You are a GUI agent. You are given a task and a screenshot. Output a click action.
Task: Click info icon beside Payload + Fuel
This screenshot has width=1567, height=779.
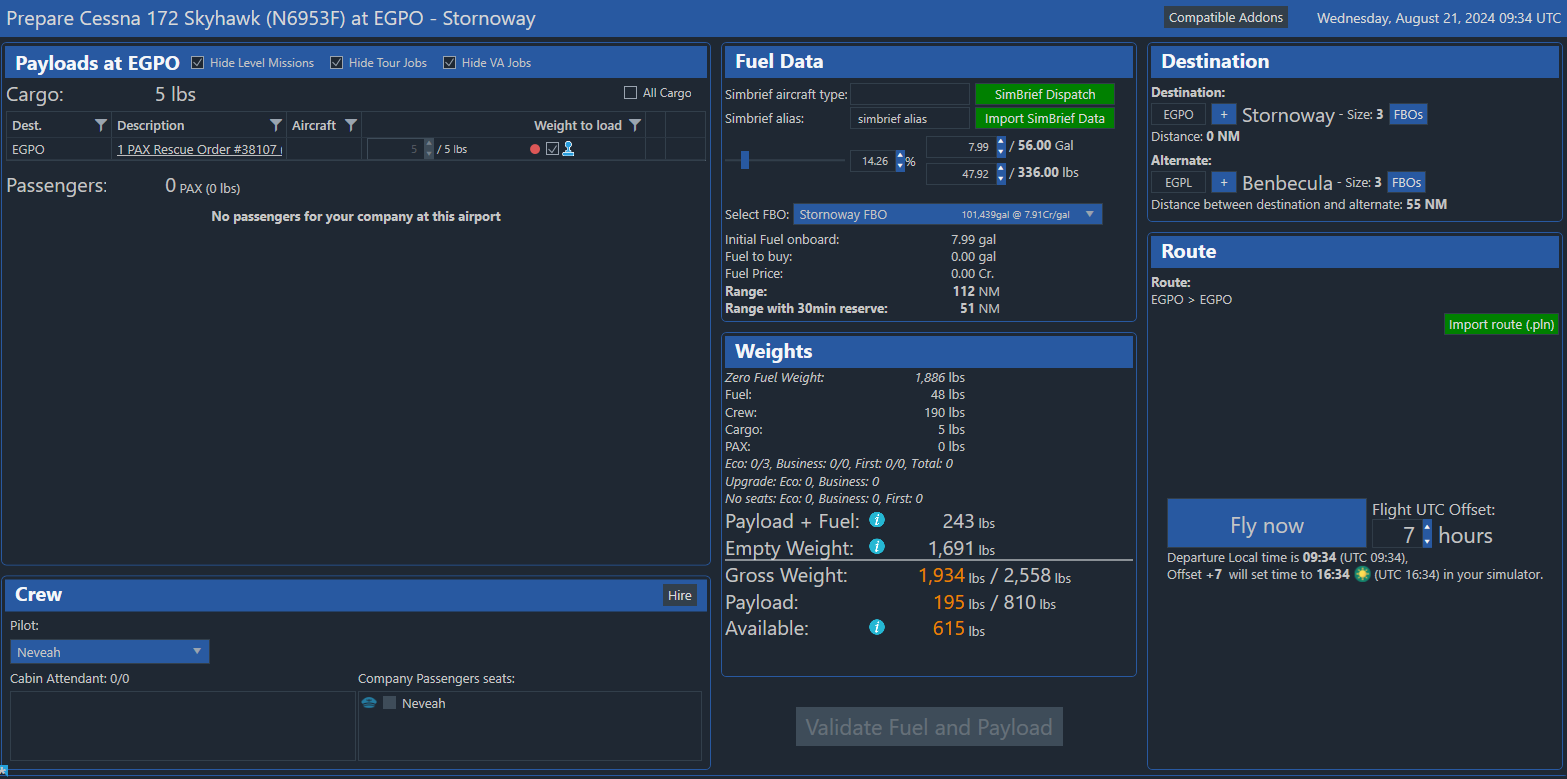coord(877,520)
